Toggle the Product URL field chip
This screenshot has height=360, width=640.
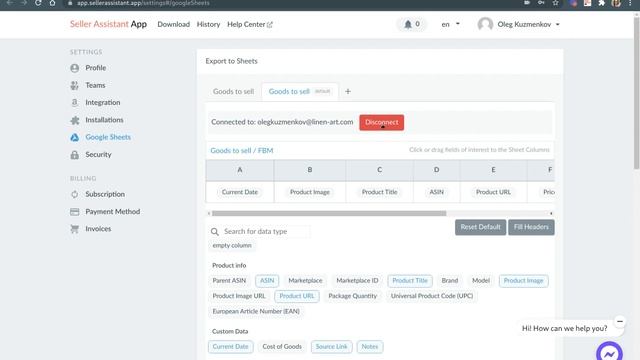pyautogui.click(x=297, y=296)
